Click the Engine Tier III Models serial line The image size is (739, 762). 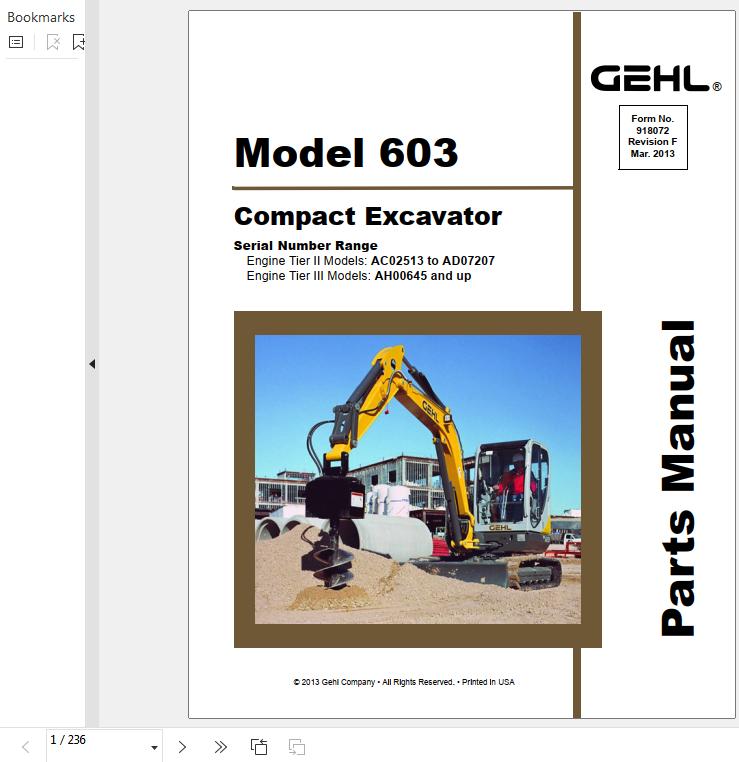click(359, 276)
